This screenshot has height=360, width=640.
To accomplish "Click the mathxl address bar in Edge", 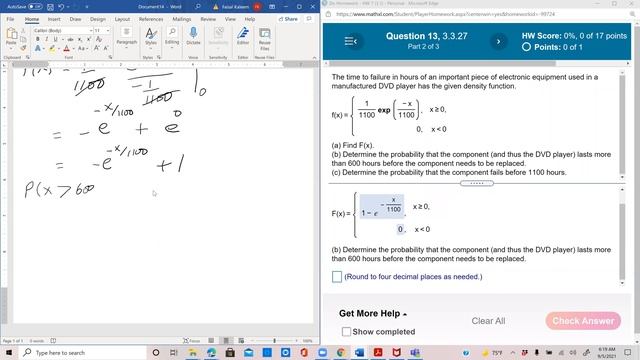I will pos(445,14).
